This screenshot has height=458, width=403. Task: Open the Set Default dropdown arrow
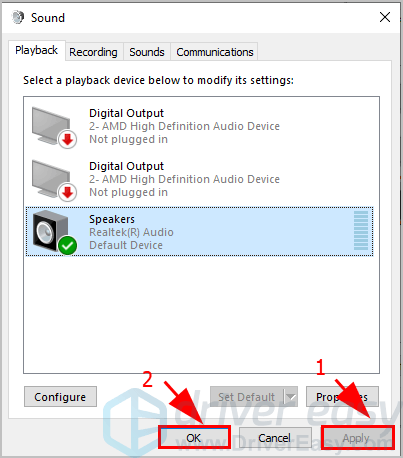[291, 397]
